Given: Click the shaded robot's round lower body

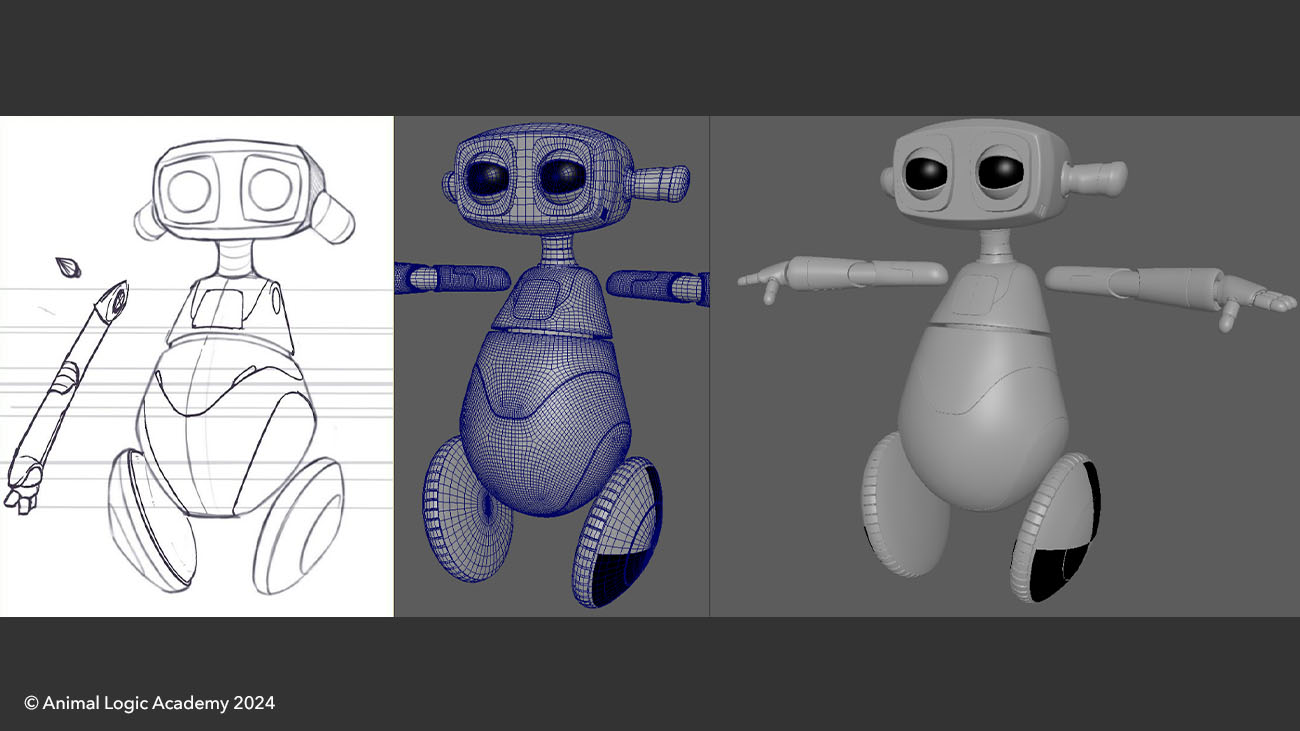Looking at the screenshot, I should coord(980,430).
